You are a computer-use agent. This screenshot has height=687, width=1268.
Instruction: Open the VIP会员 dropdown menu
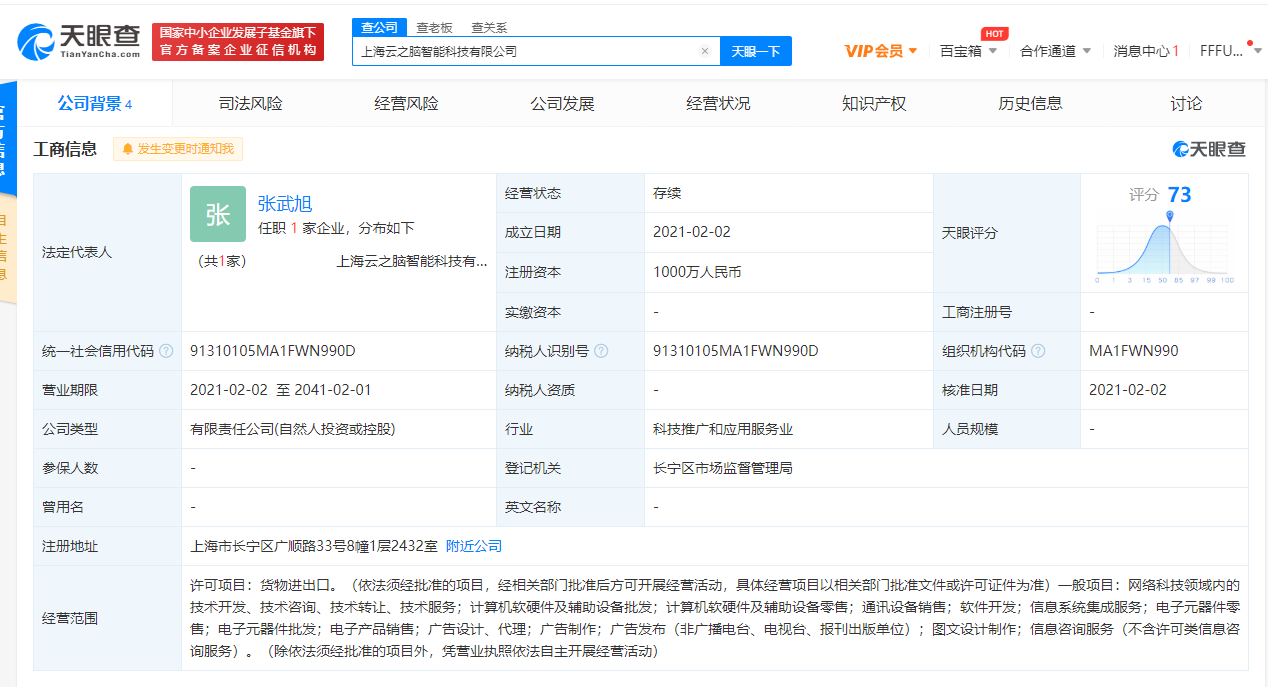coord(877,51)
